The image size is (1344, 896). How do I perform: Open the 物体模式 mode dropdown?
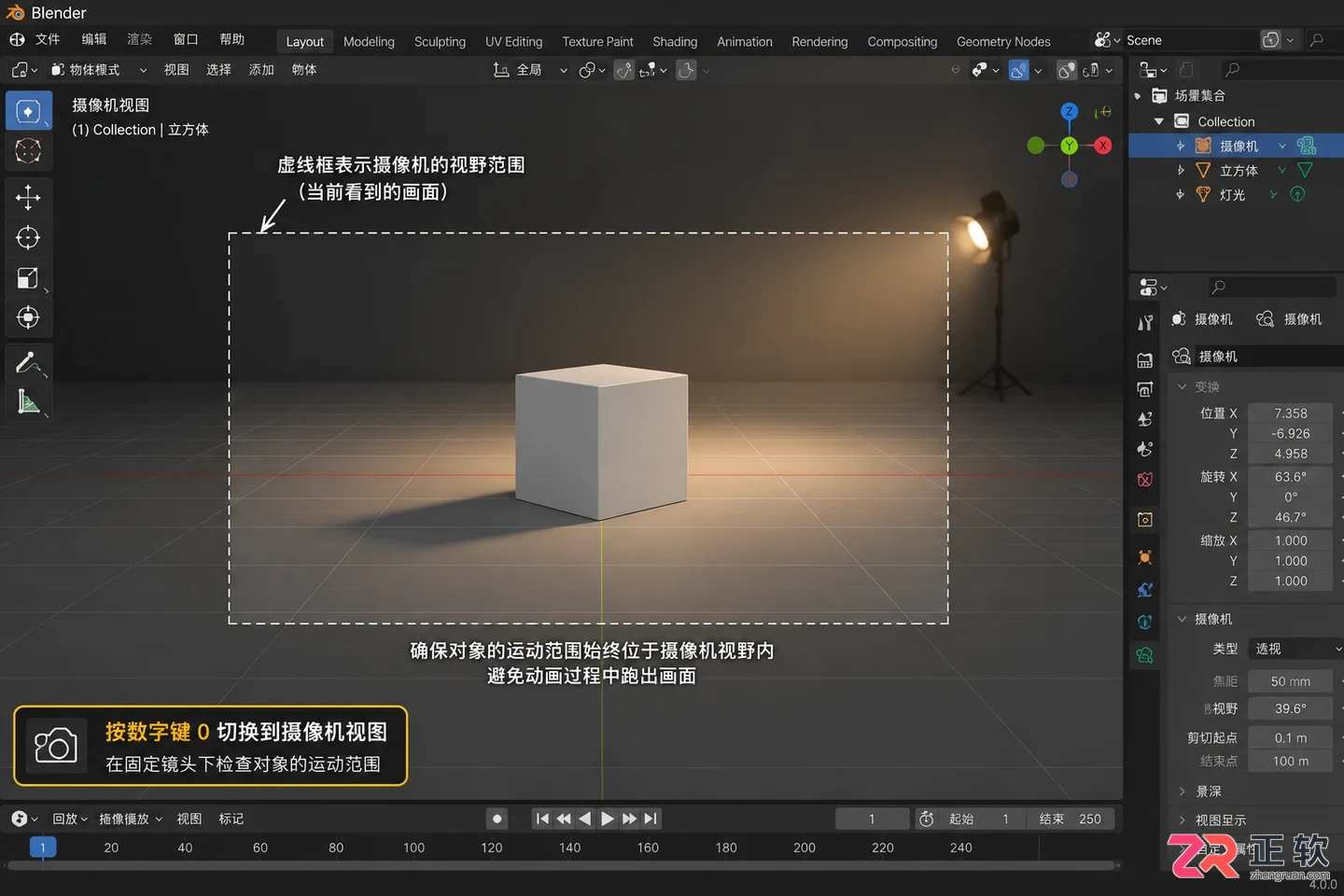pos(99,70)
